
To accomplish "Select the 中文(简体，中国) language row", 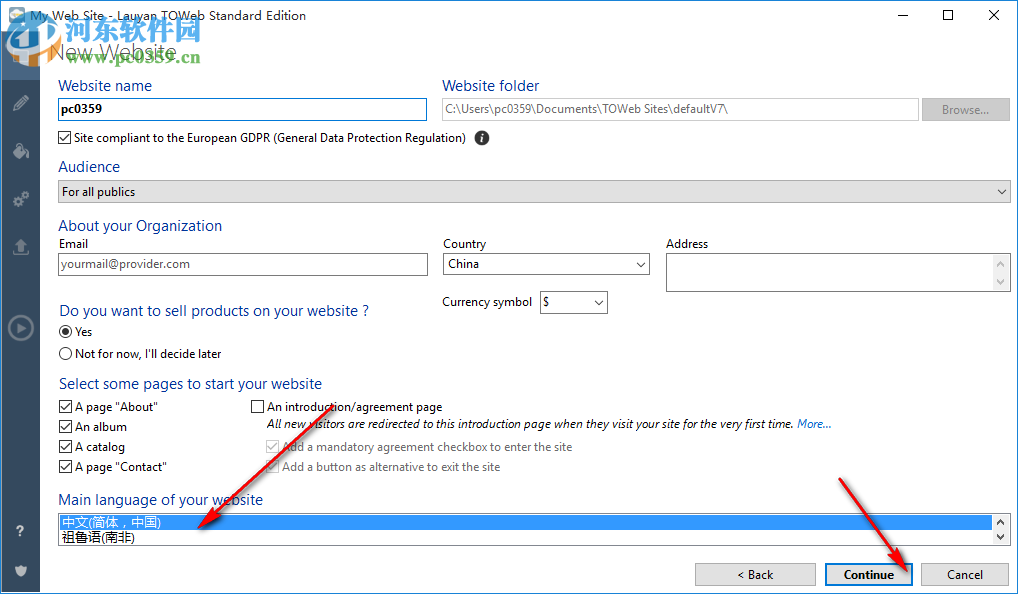I will [x=525, y=523].
